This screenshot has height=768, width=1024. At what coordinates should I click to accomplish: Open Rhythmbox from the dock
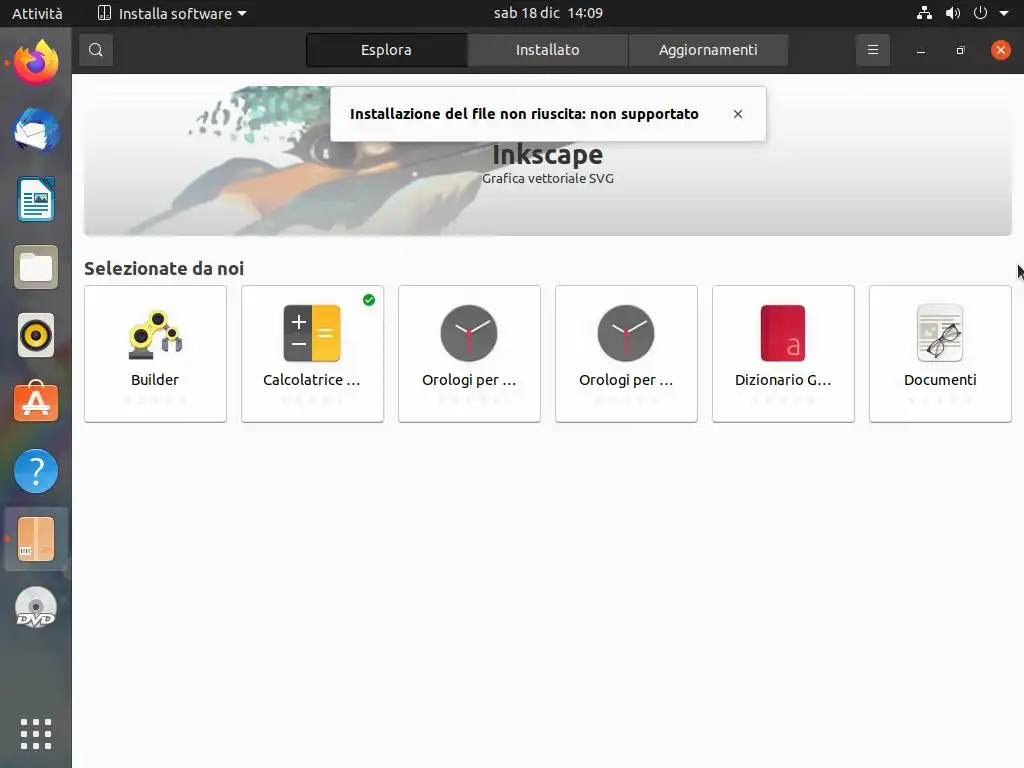pos(36,336)
